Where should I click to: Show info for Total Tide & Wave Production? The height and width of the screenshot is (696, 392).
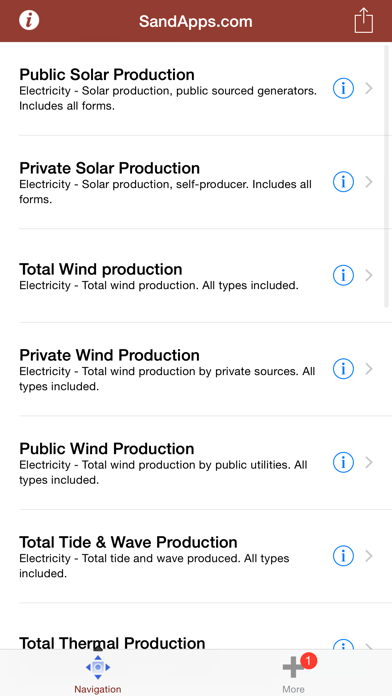click(x=343, y=556)
